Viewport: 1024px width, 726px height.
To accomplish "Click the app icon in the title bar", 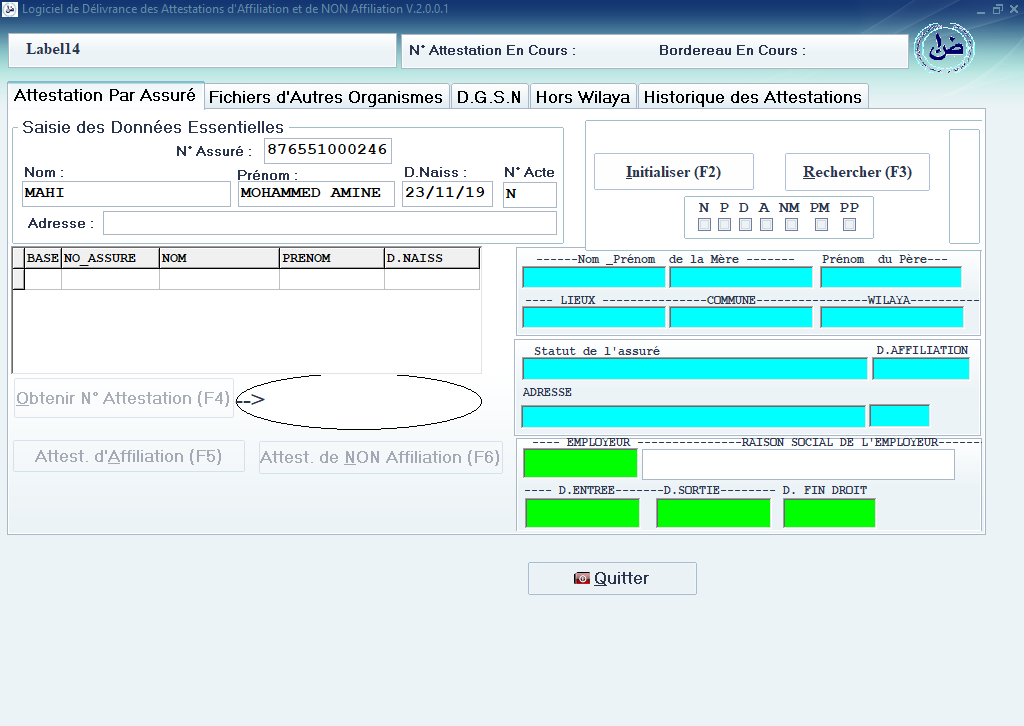I will pyautogui.click(x=10, y=9).
